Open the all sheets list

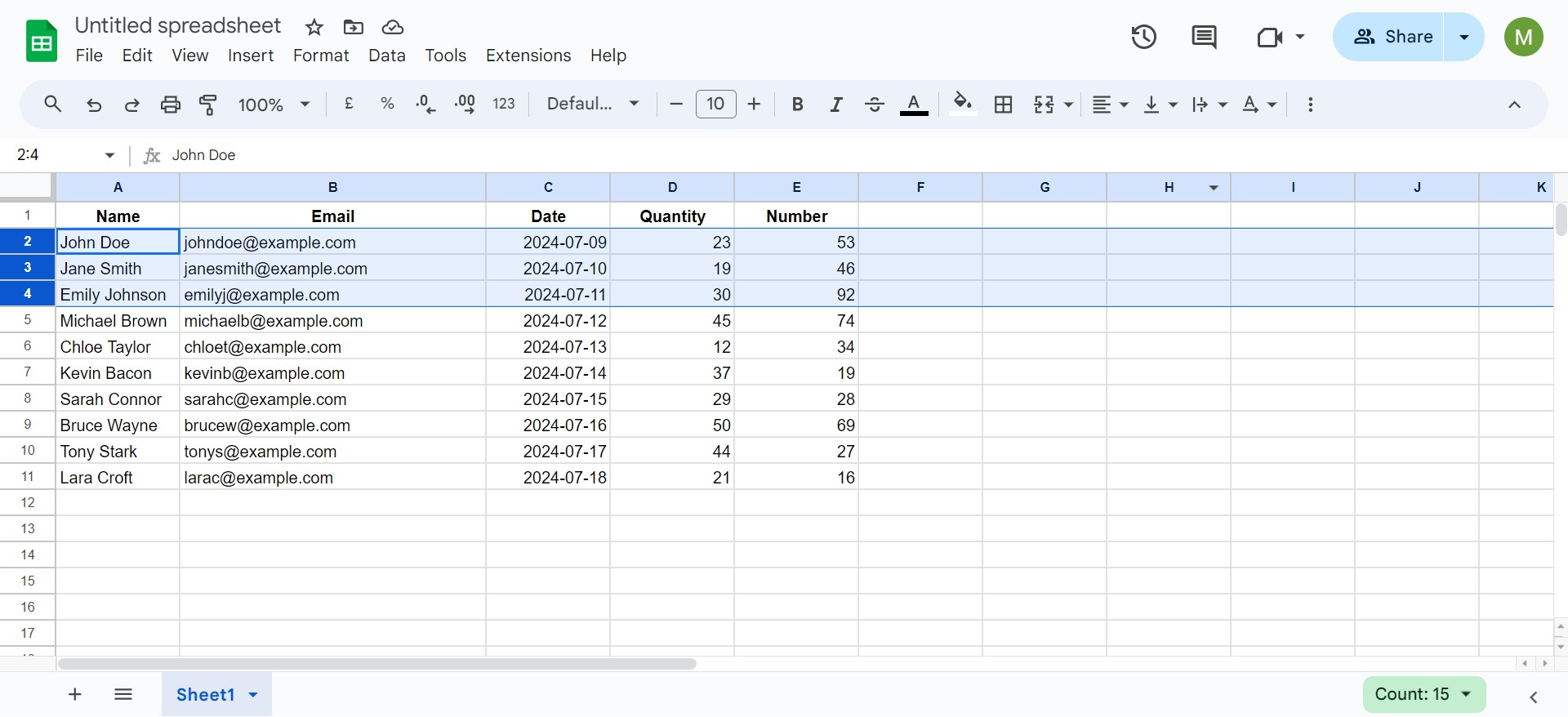(123, 695)
